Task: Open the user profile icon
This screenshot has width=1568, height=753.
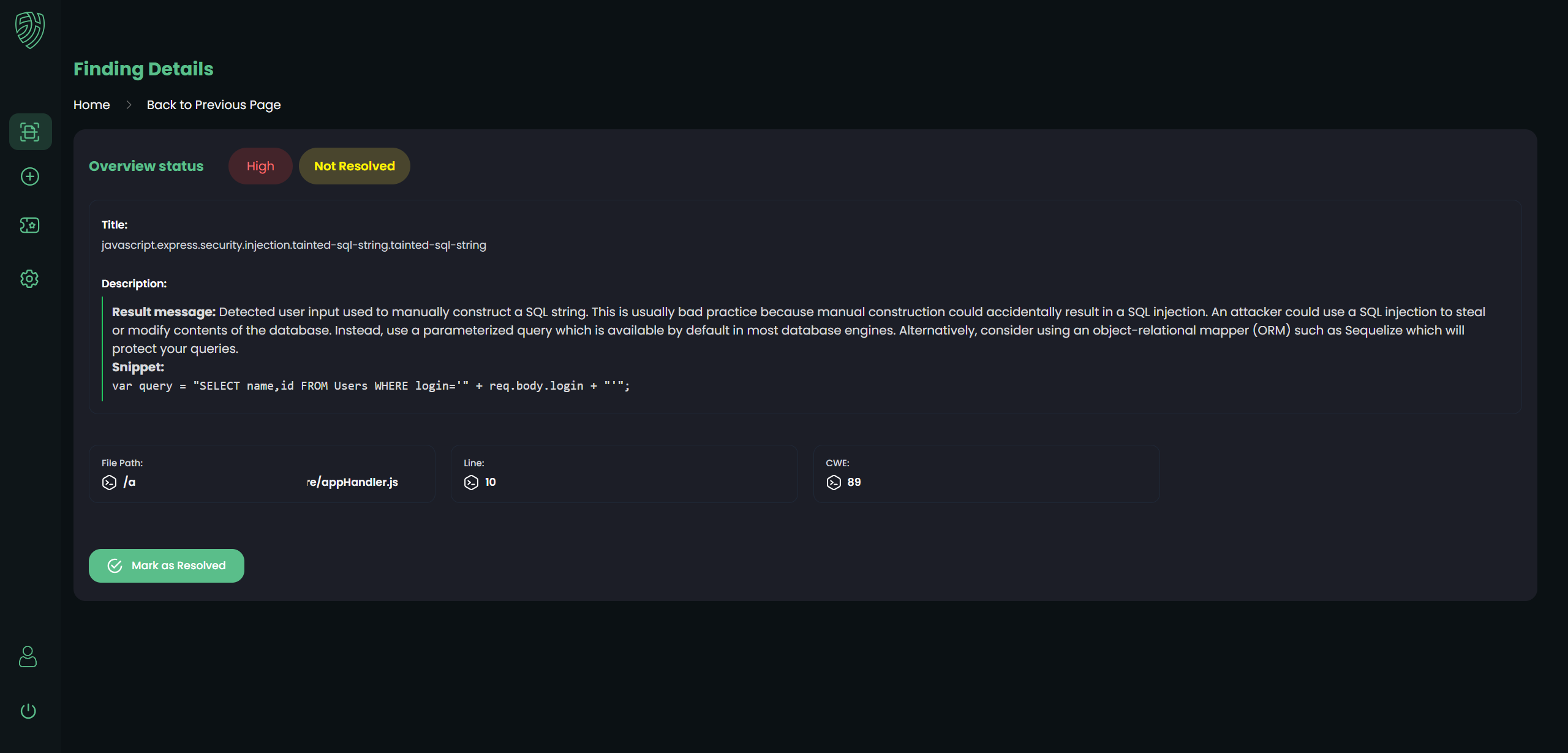Action: point(28,656)
